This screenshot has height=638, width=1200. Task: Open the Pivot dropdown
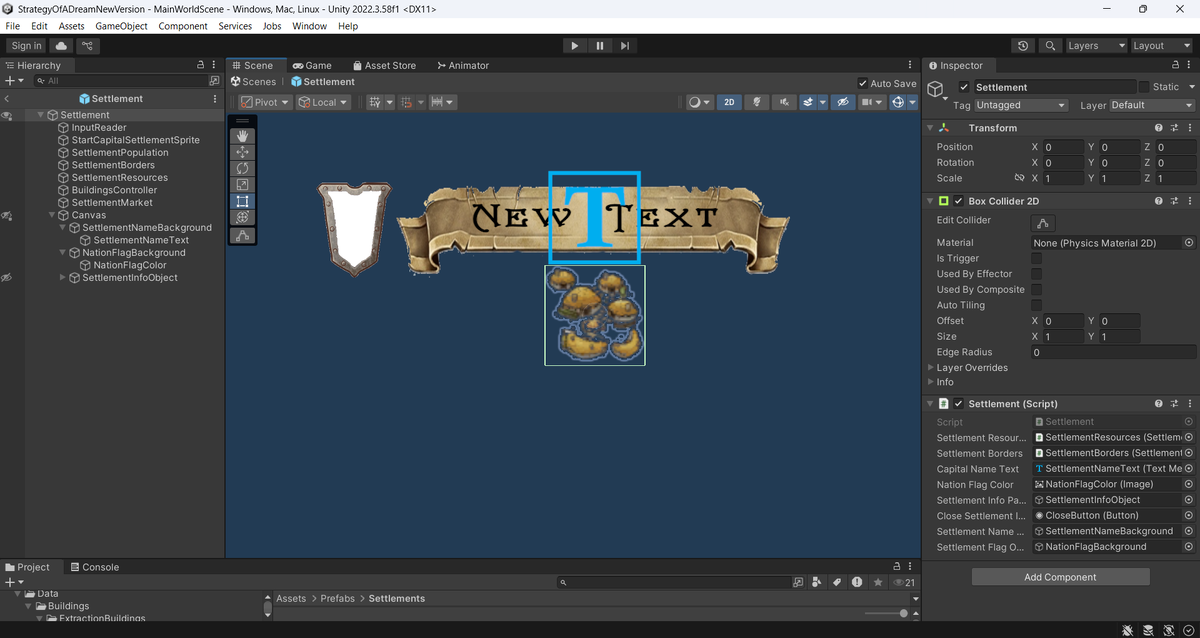pyautogui.click(x=265, y=102)
